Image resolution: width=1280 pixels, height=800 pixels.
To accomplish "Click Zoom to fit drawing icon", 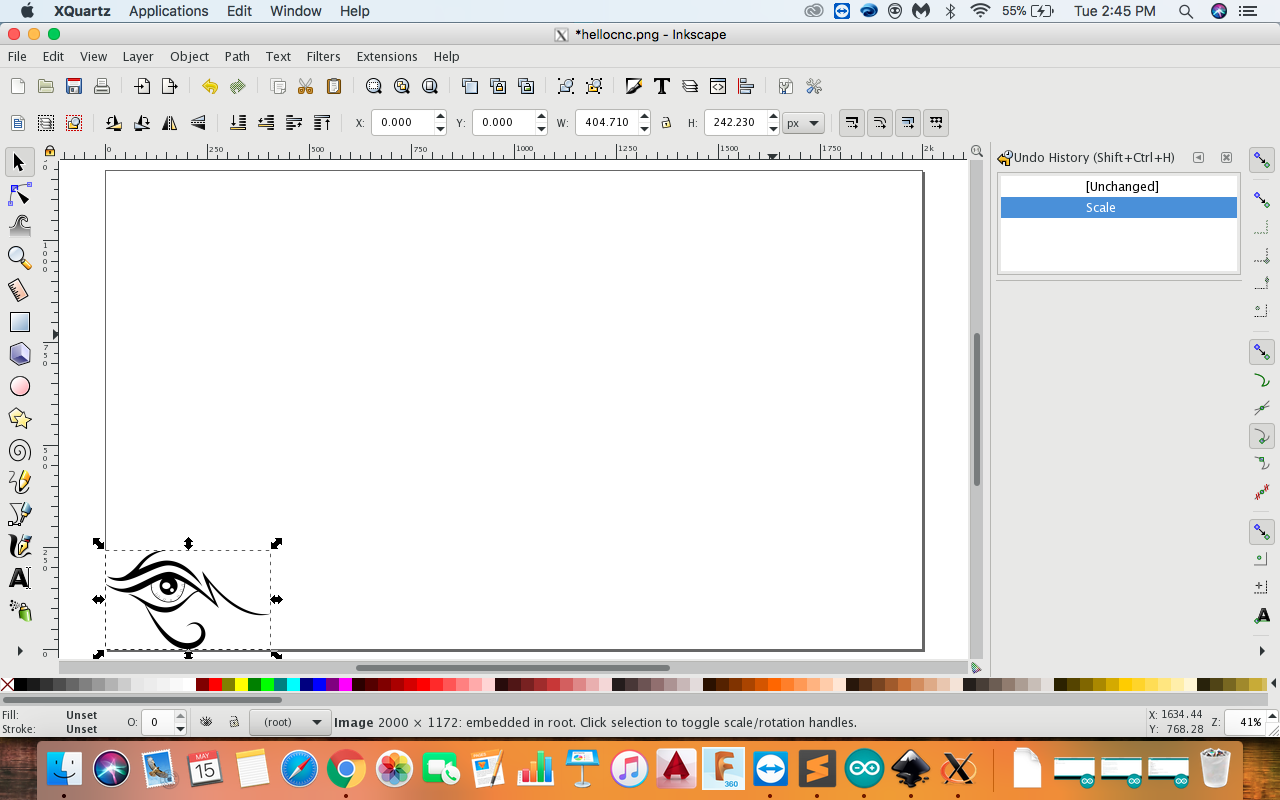I will 402,86.
